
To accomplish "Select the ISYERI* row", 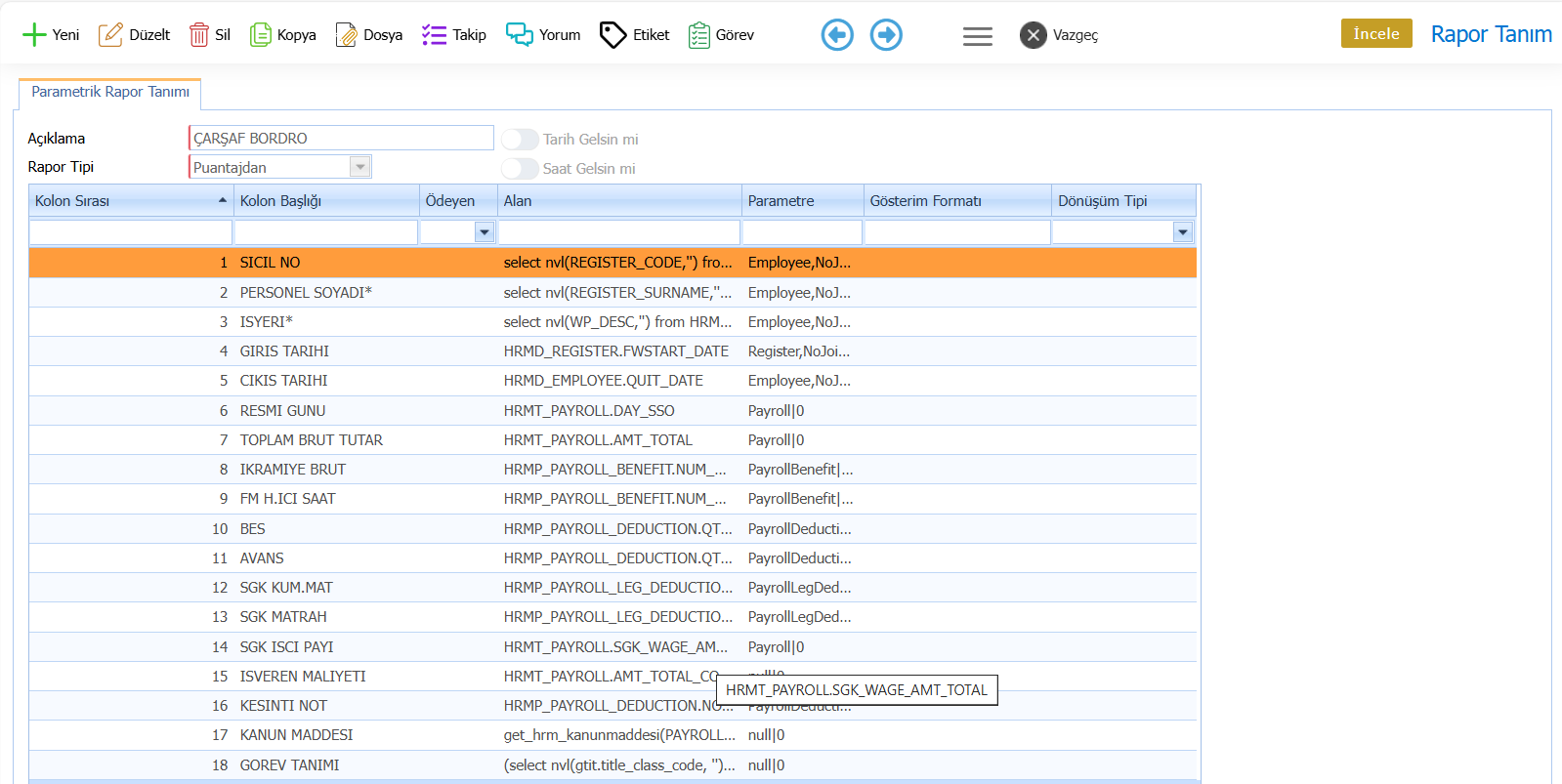I will coord(612,322).
